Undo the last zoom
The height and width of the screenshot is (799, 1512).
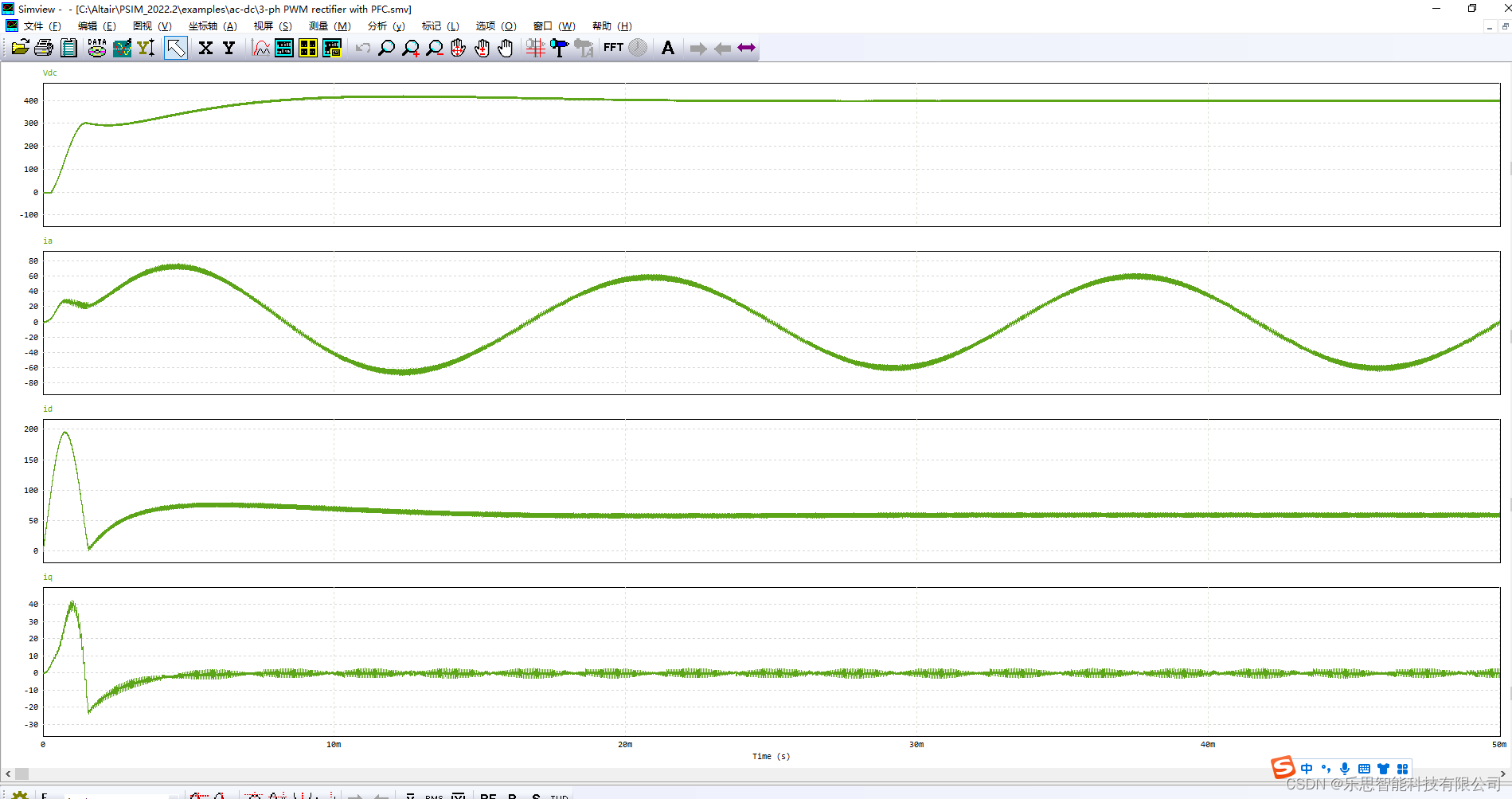[x=363, y=48]
